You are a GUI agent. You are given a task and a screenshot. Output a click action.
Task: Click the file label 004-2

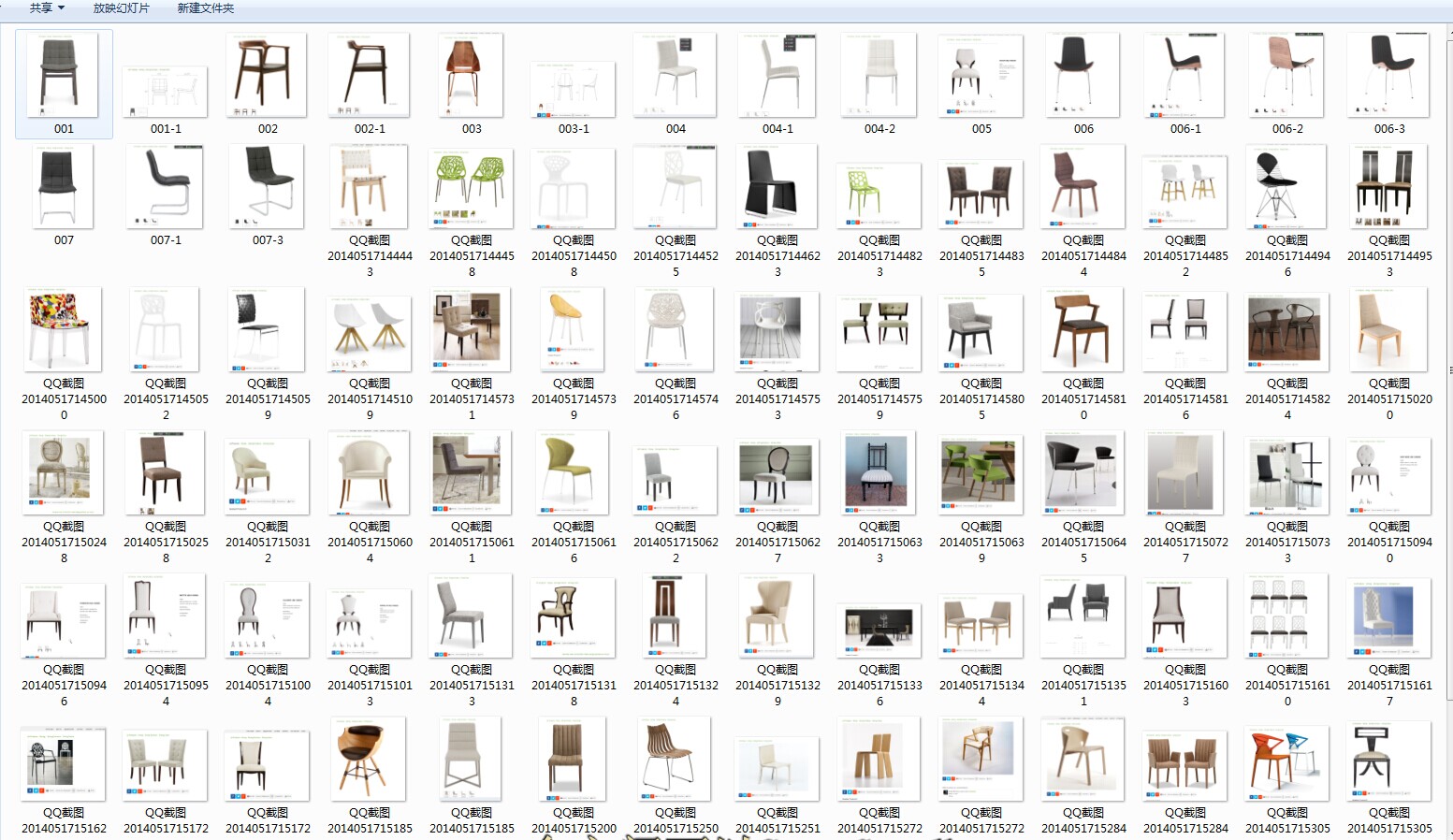[x=879, y=129]
